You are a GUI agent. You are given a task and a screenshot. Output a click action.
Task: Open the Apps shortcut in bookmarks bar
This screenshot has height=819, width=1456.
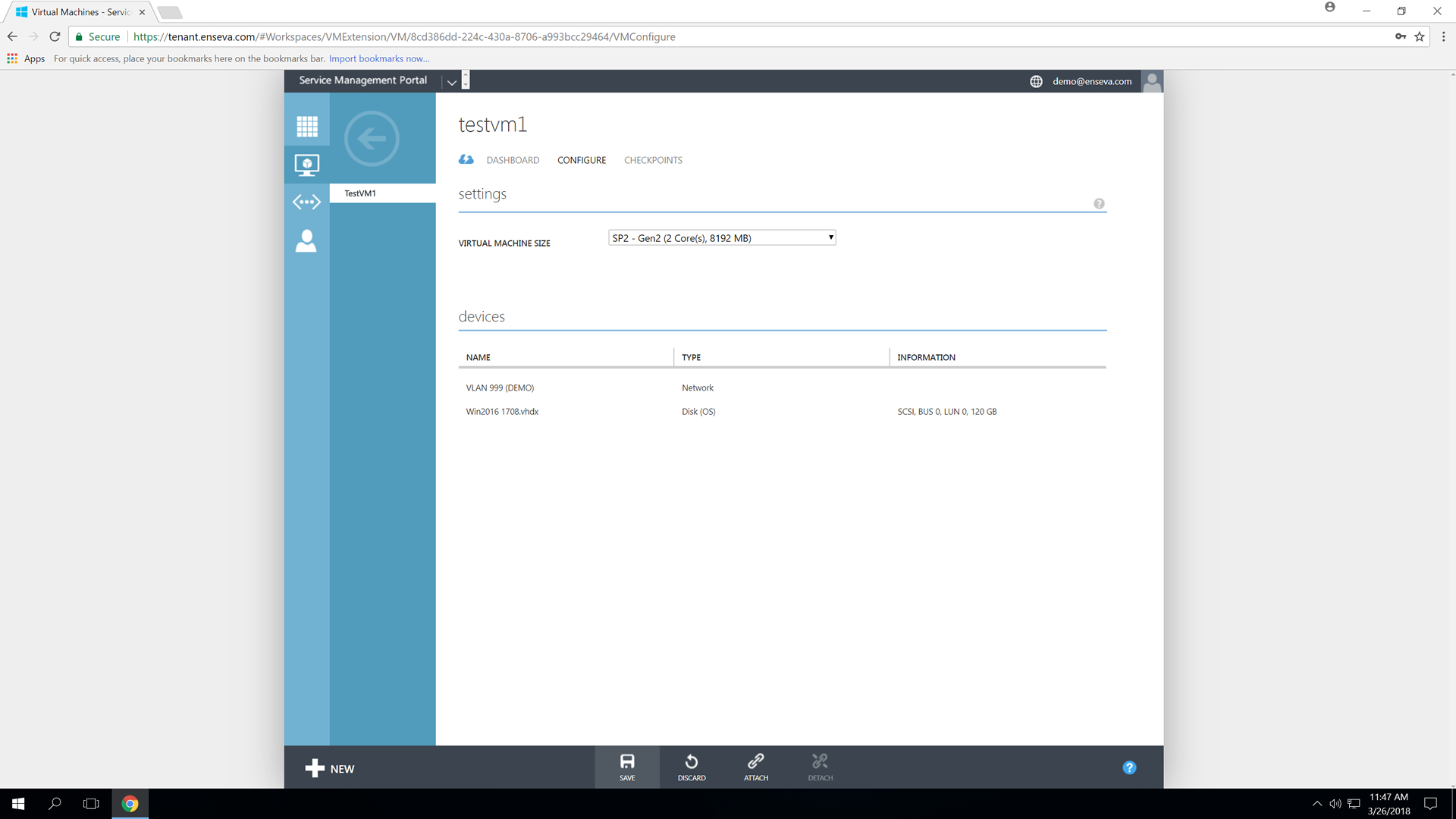(x=26, y=58)
